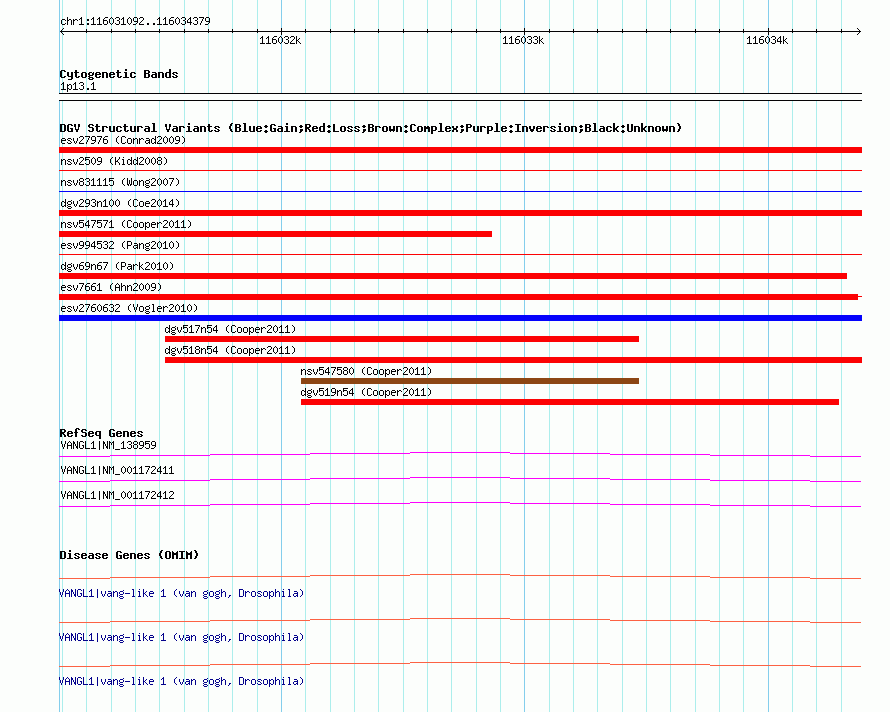
Task: Click the red bar of dgv293n100
Action: click(x=460, y=213)
